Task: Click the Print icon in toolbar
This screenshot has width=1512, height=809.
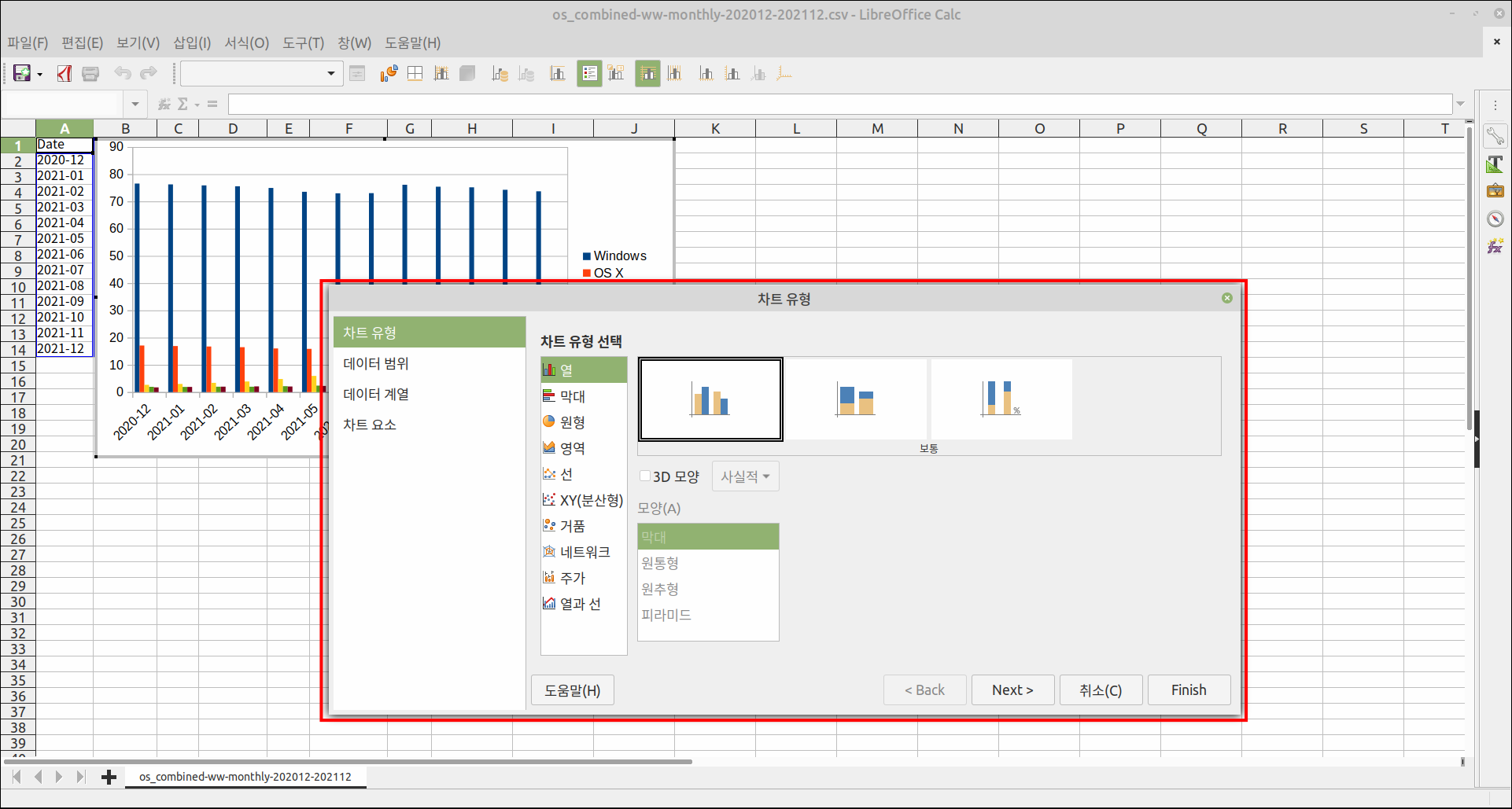Action: 90,74
